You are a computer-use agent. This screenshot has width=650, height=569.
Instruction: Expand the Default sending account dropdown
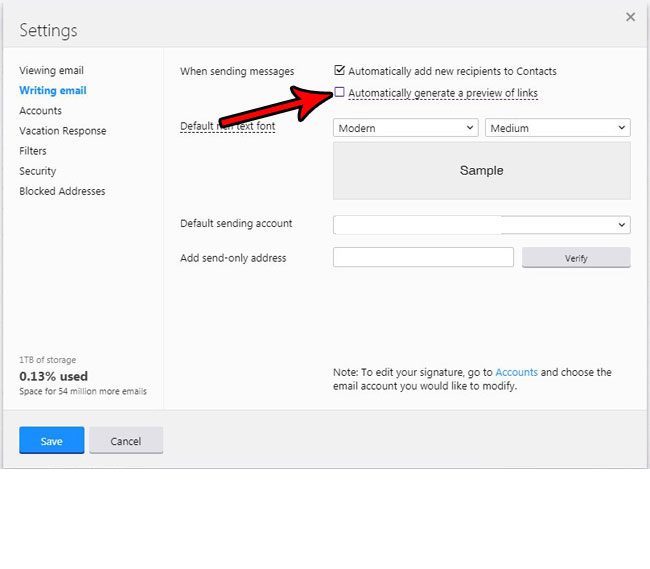coord(481,225)
